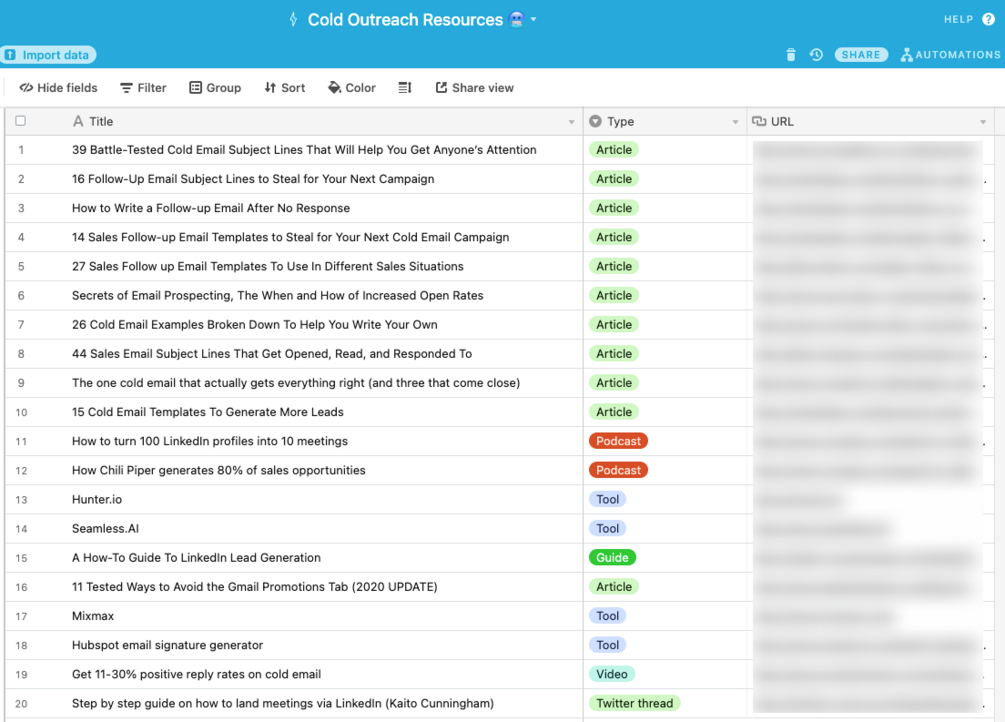
Task: Click the Tool tag for Hubspot generator
Action: click(x=607, y=645)
